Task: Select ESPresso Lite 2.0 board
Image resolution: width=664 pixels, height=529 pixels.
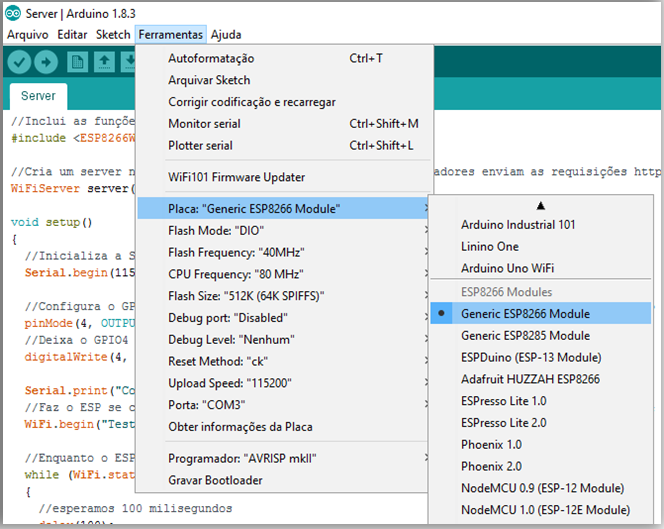Action: pos(541,423)
